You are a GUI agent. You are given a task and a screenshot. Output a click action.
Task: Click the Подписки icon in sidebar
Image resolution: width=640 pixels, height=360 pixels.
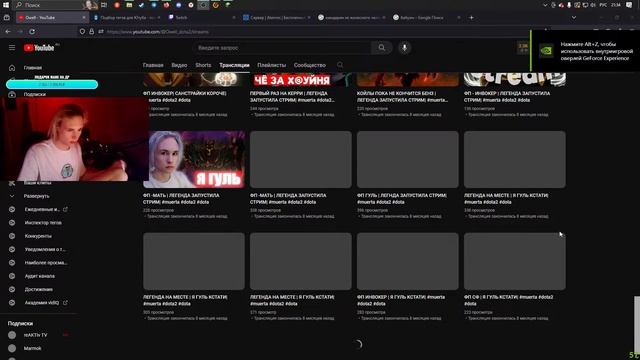click(x=12, y=94)
